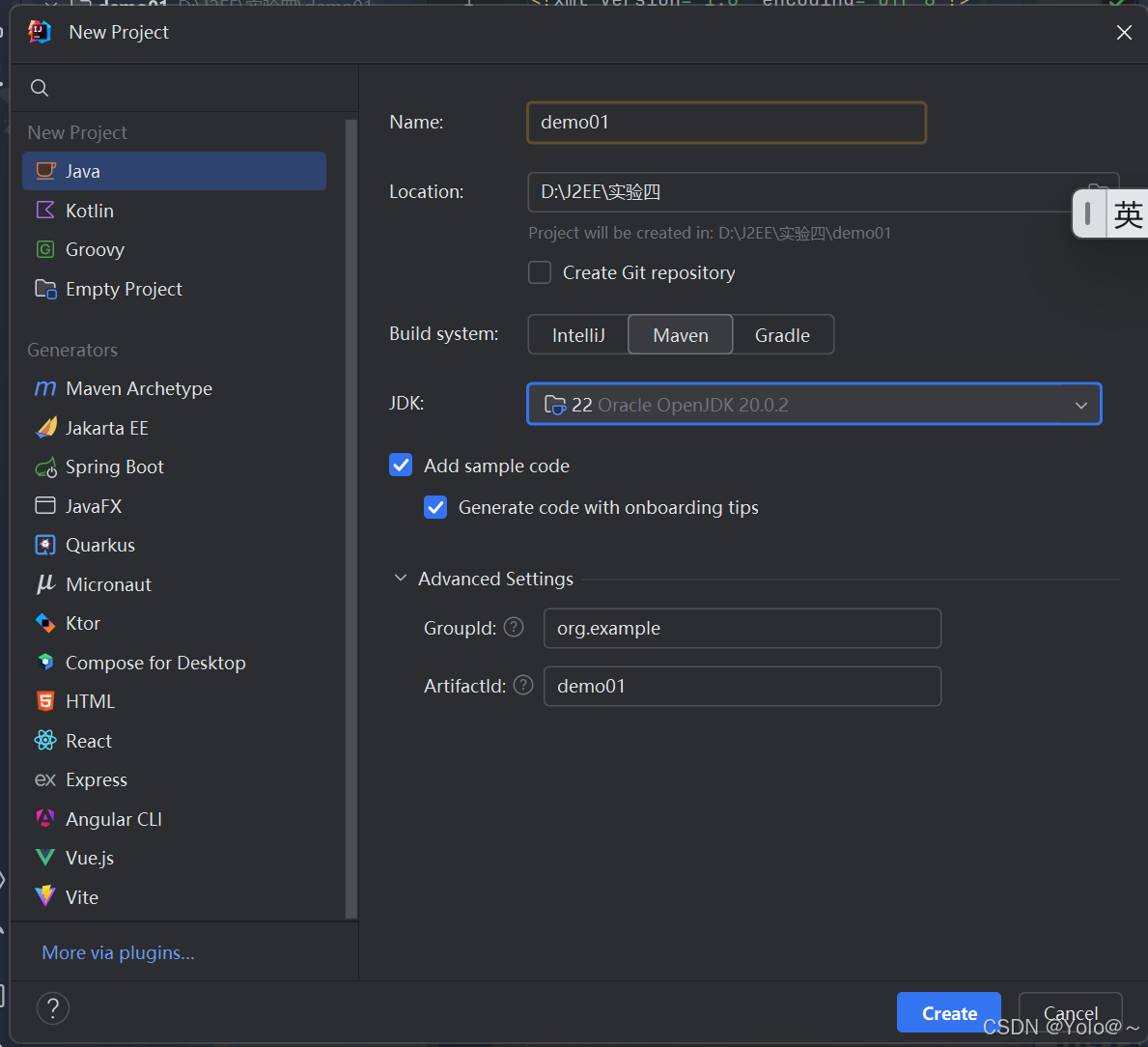Select Empty Project option
Viewport: 1148px width, 1047px height.
click(174, 289)
